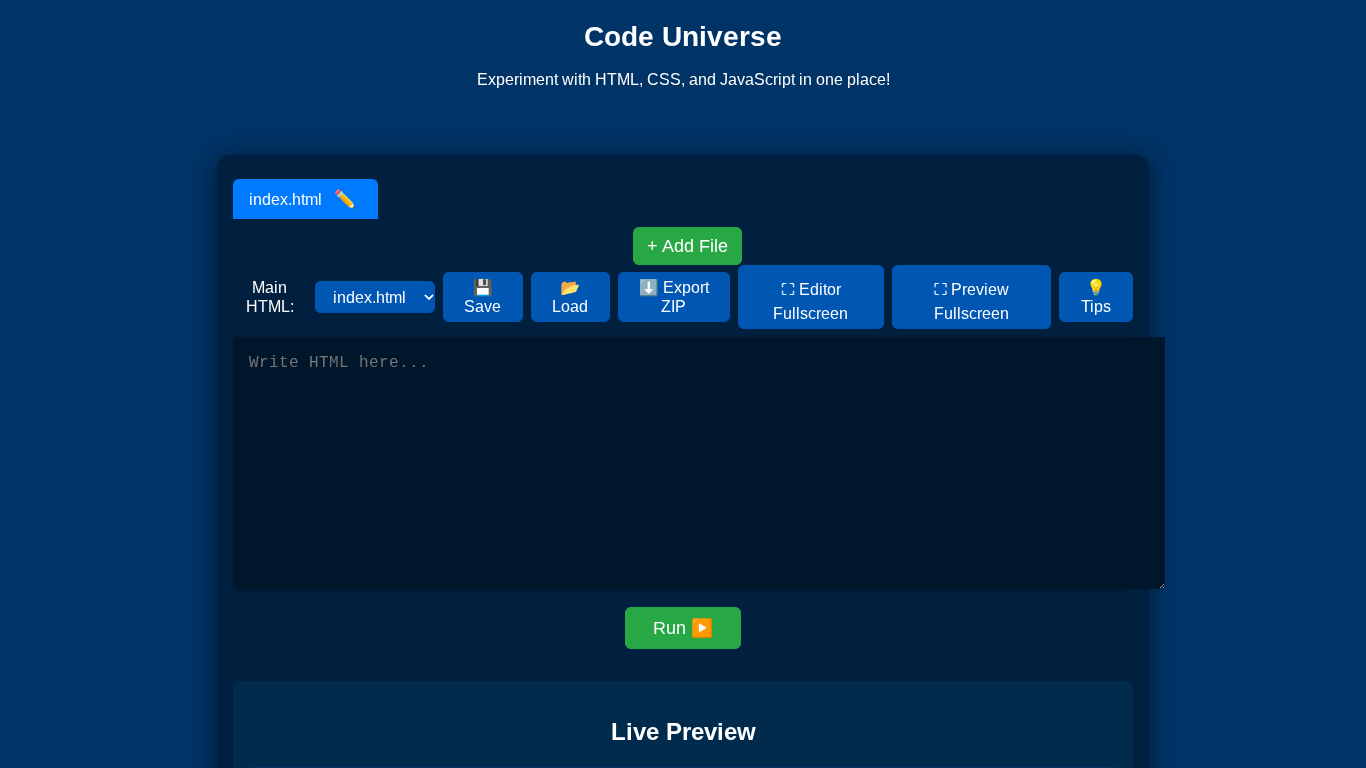Click the Tips lightbulb icon
This screenshot has width=1366, height=768.
point(1096,286)
